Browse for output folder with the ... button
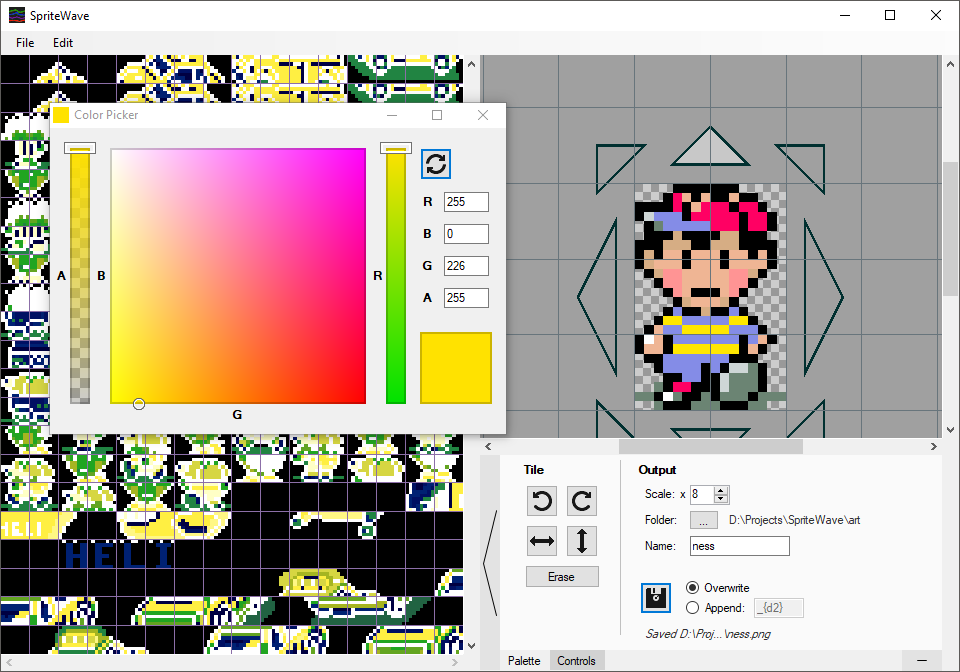Viewport: 960px width, 672px height. click(703, 520)
